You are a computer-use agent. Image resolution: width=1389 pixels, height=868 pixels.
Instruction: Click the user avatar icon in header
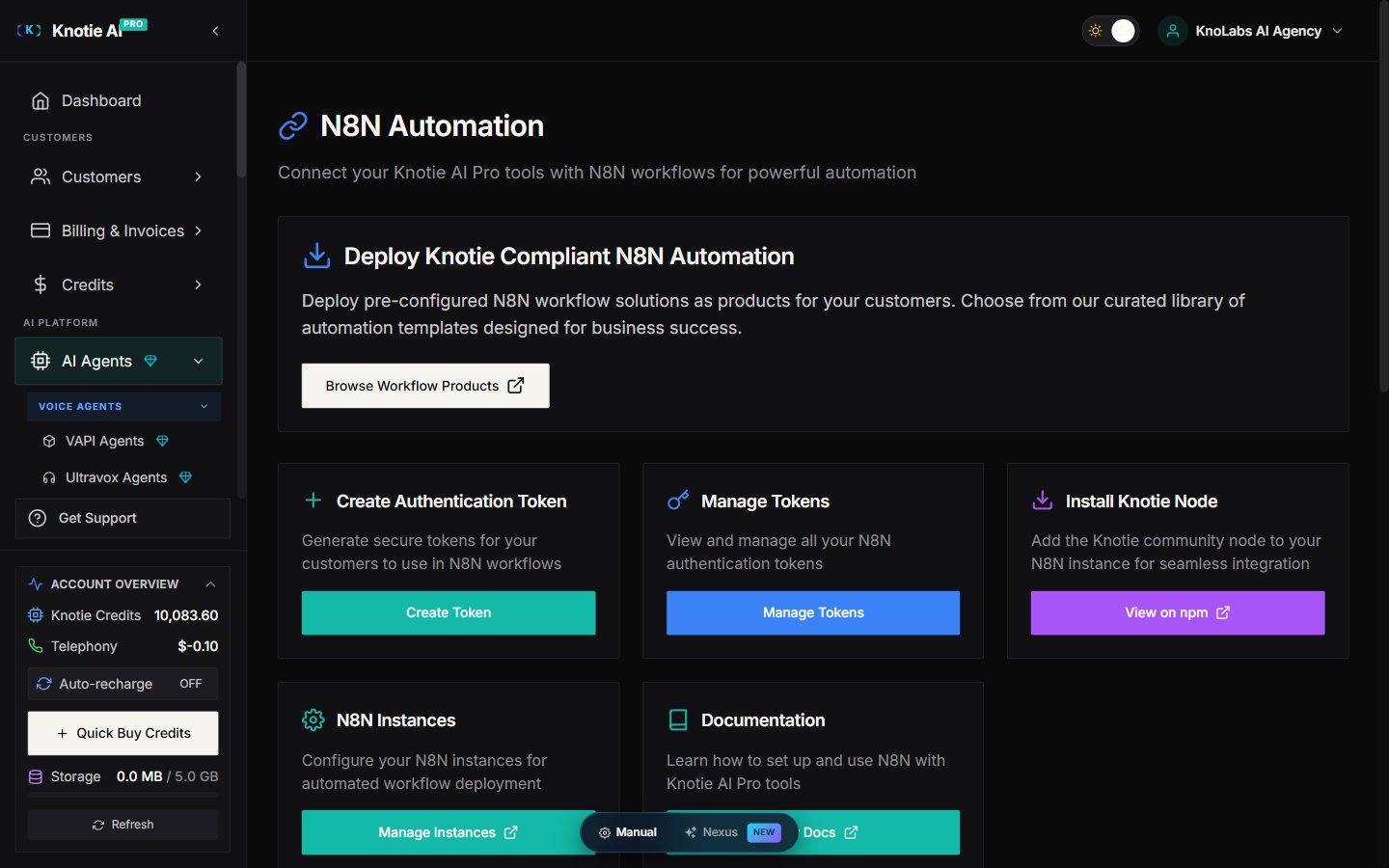[x=1173, y=31]
